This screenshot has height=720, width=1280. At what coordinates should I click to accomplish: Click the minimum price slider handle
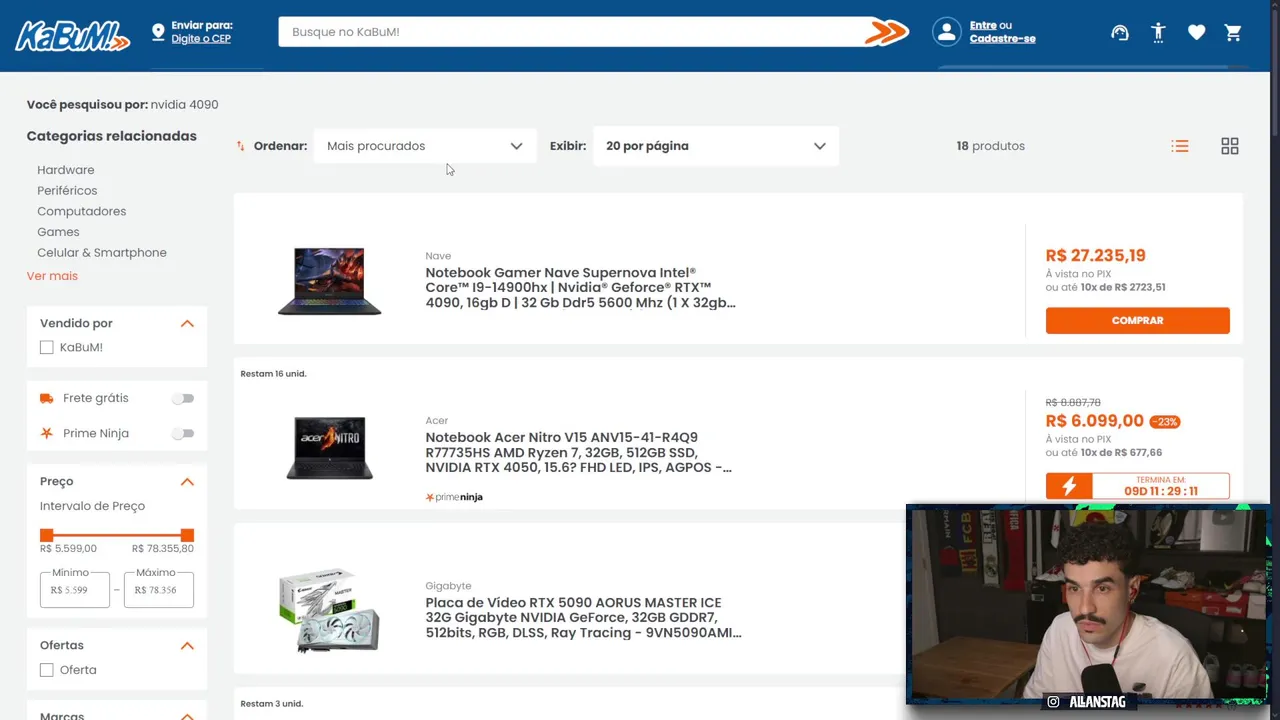(46, 536)
